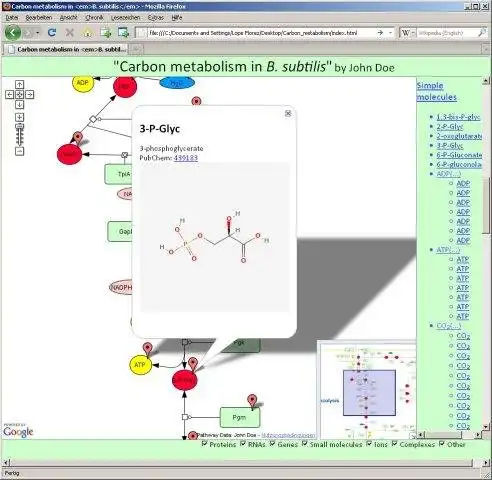Open the Lesezeichen menu
The width and height of the screenshot is (492, 480).
pyautogui.click(x=125, y=18)
